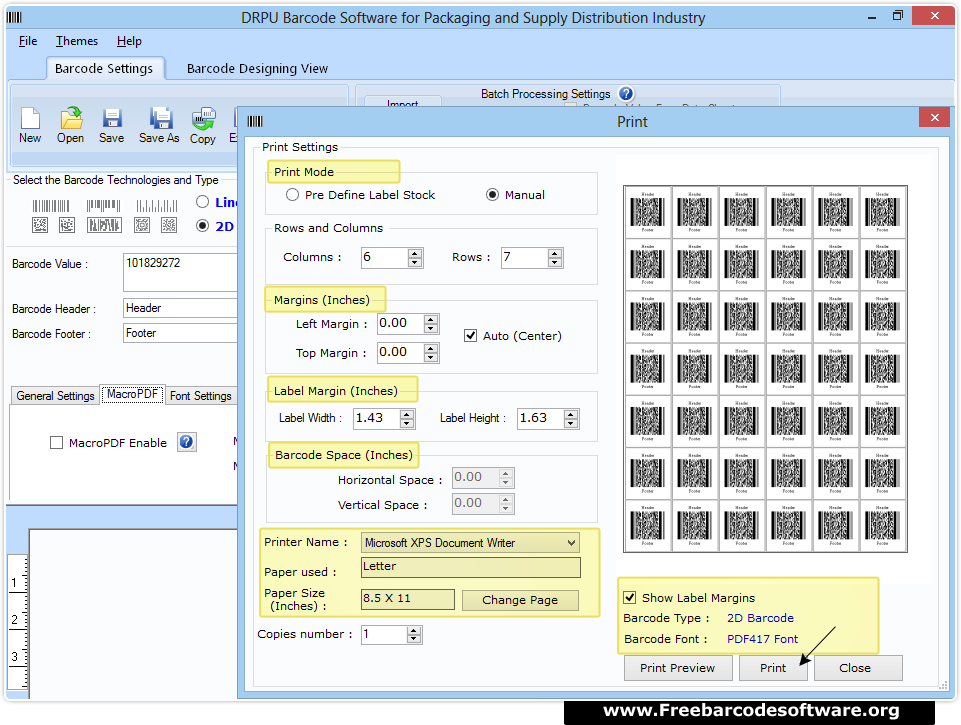961x725 pixels.
Task: Decrease the Vertical Space value
Action: click(506, 508)
